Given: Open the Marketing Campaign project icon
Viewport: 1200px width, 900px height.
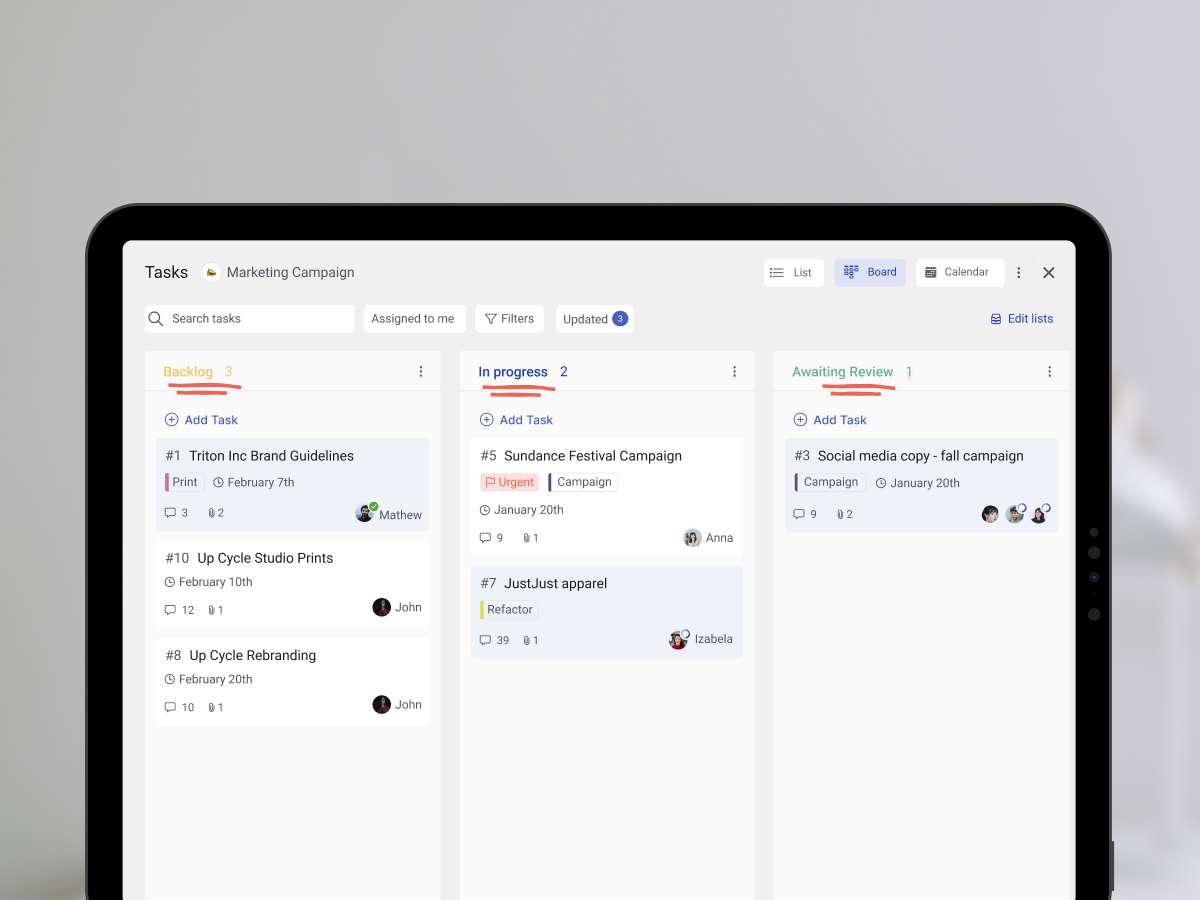Looking at the screenshot, I should (211, 272).
